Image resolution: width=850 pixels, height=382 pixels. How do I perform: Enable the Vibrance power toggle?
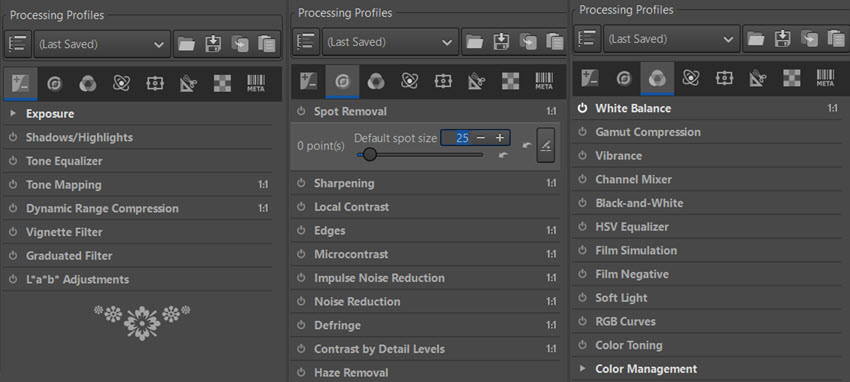(583, 156)
